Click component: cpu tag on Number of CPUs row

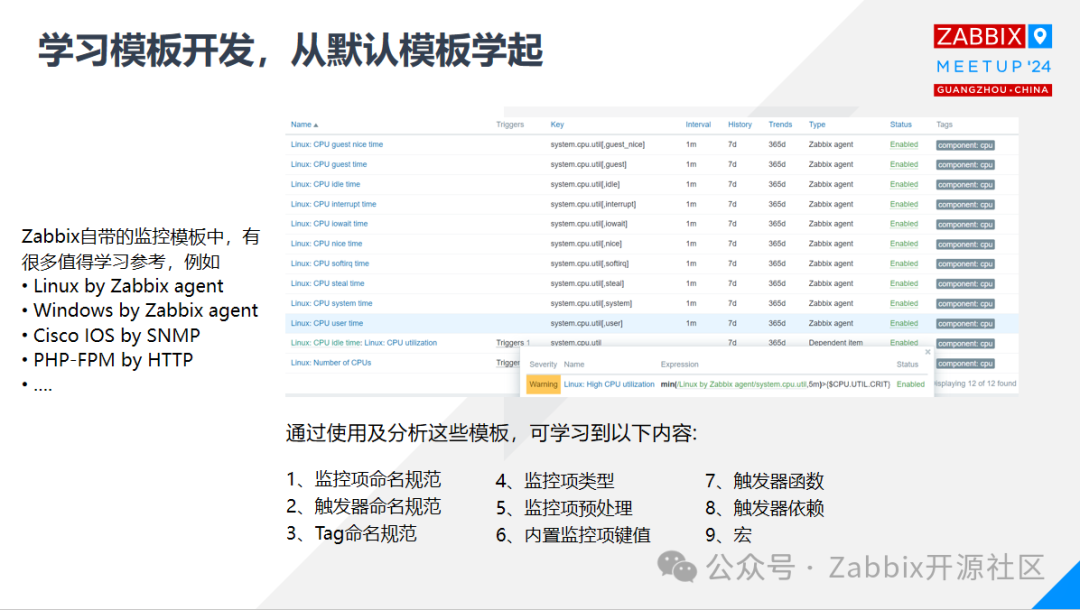(x=965, y=364)
